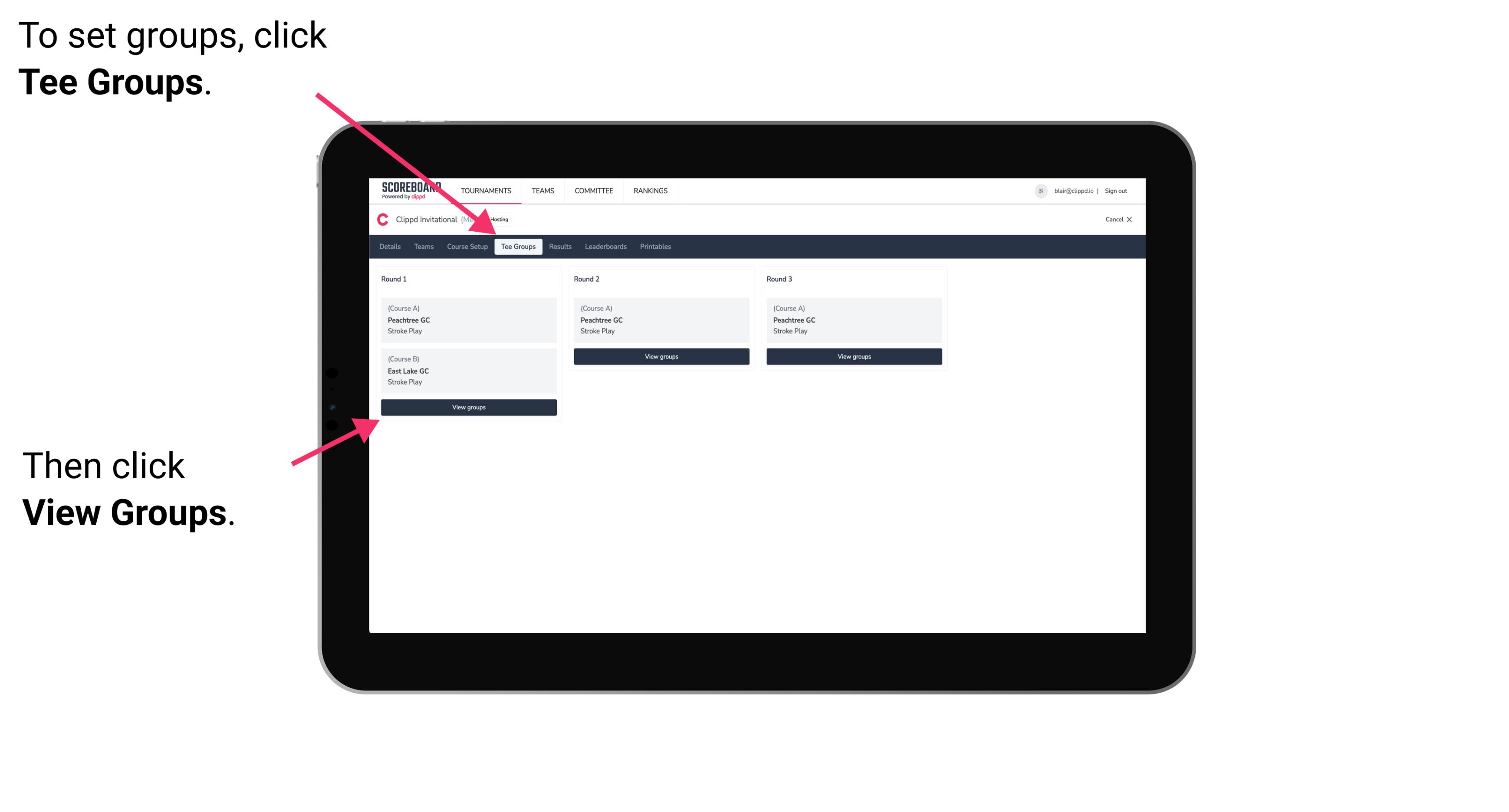Click the Results tab
Screen dimensions: 1509x812
[x=558, y=246]
